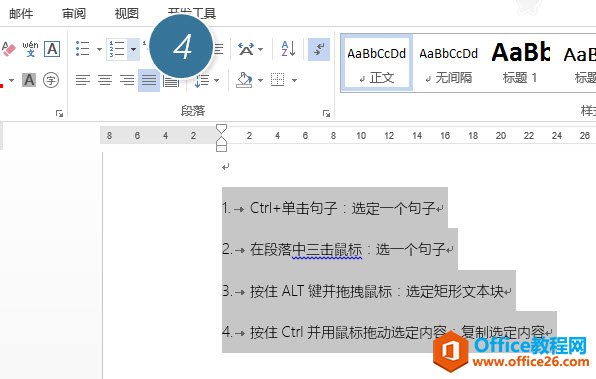
Task: Click the line 'Ctrl+单击句子：选定一个句子'
Action: pyautogui.click(x=342, y=208)
